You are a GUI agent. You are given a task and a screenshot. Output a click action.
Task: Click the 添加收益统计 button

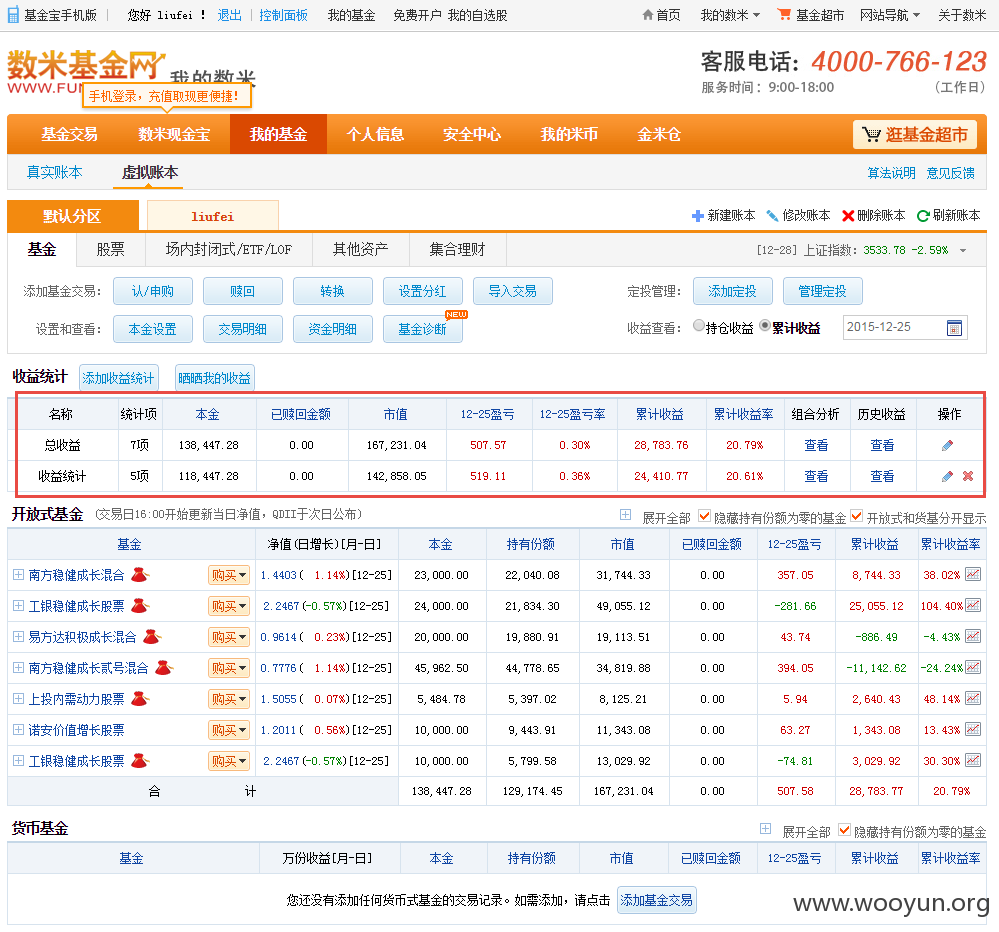119,378
